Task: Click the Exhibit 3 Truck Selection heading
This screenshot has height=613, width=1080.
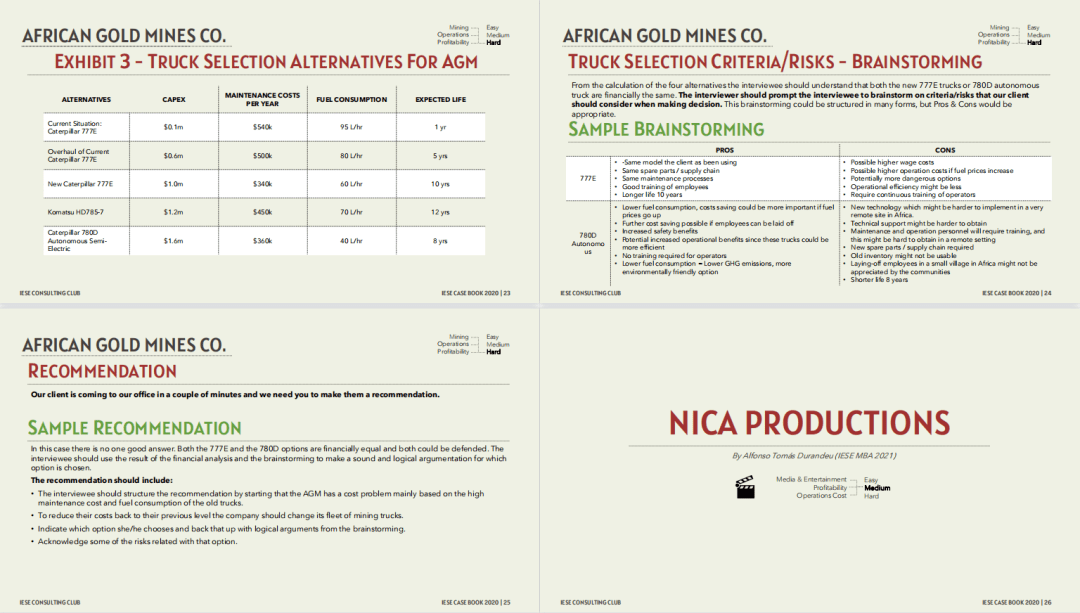Action: tap(265, 62)
